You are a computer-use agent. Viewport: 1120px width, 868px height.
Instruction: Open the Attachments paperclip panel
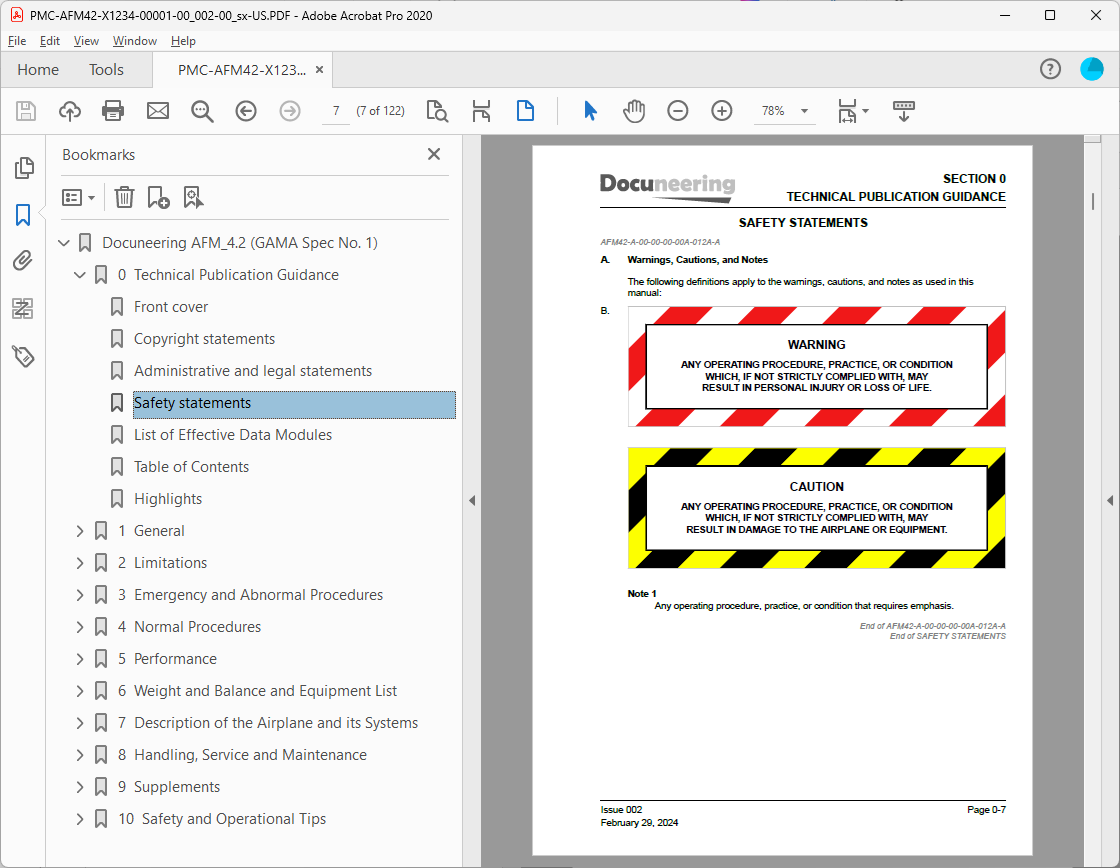(23, 261)
